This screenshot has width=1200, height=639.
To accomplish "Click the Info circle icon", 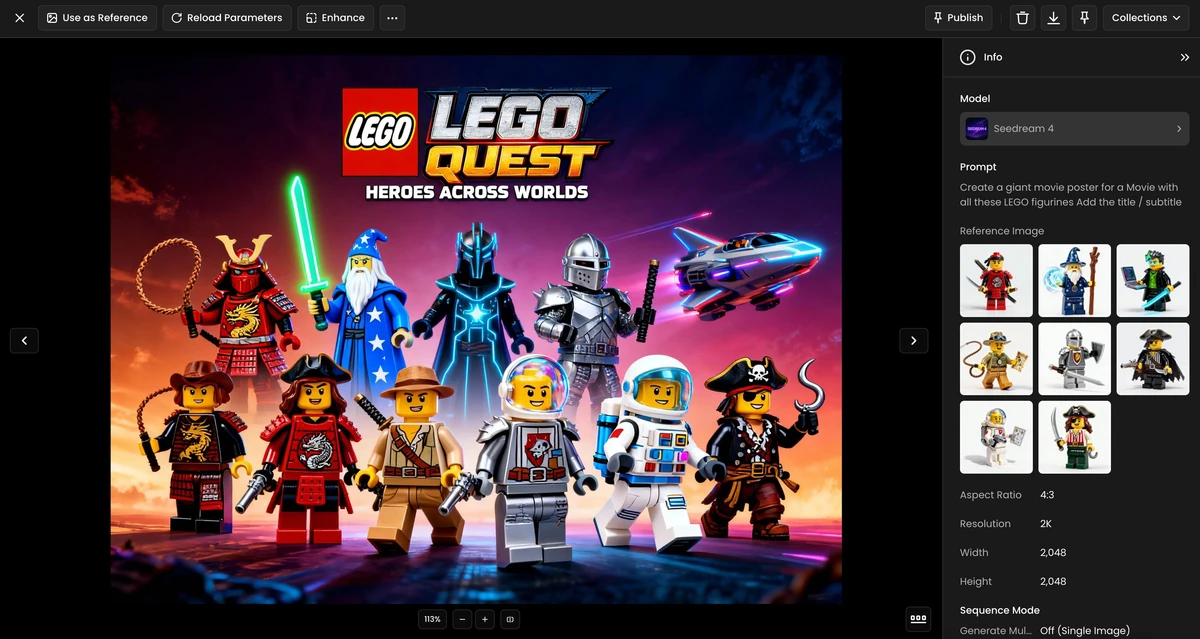I will point(967,58).
